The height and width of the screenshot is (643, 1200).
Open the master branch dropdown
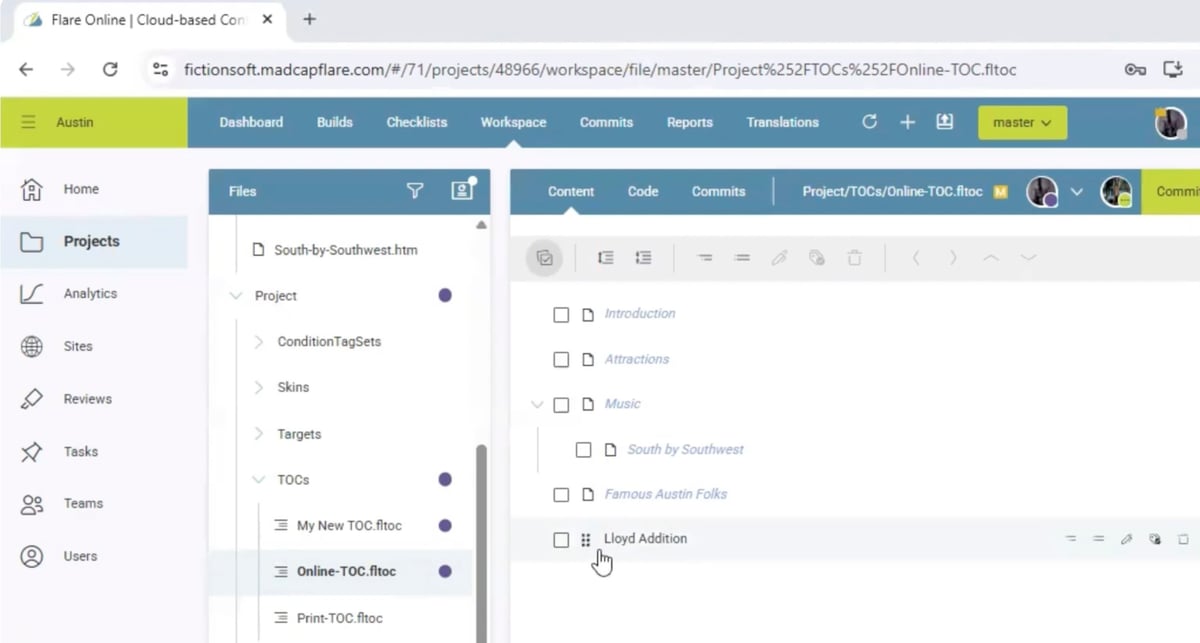1022,122
